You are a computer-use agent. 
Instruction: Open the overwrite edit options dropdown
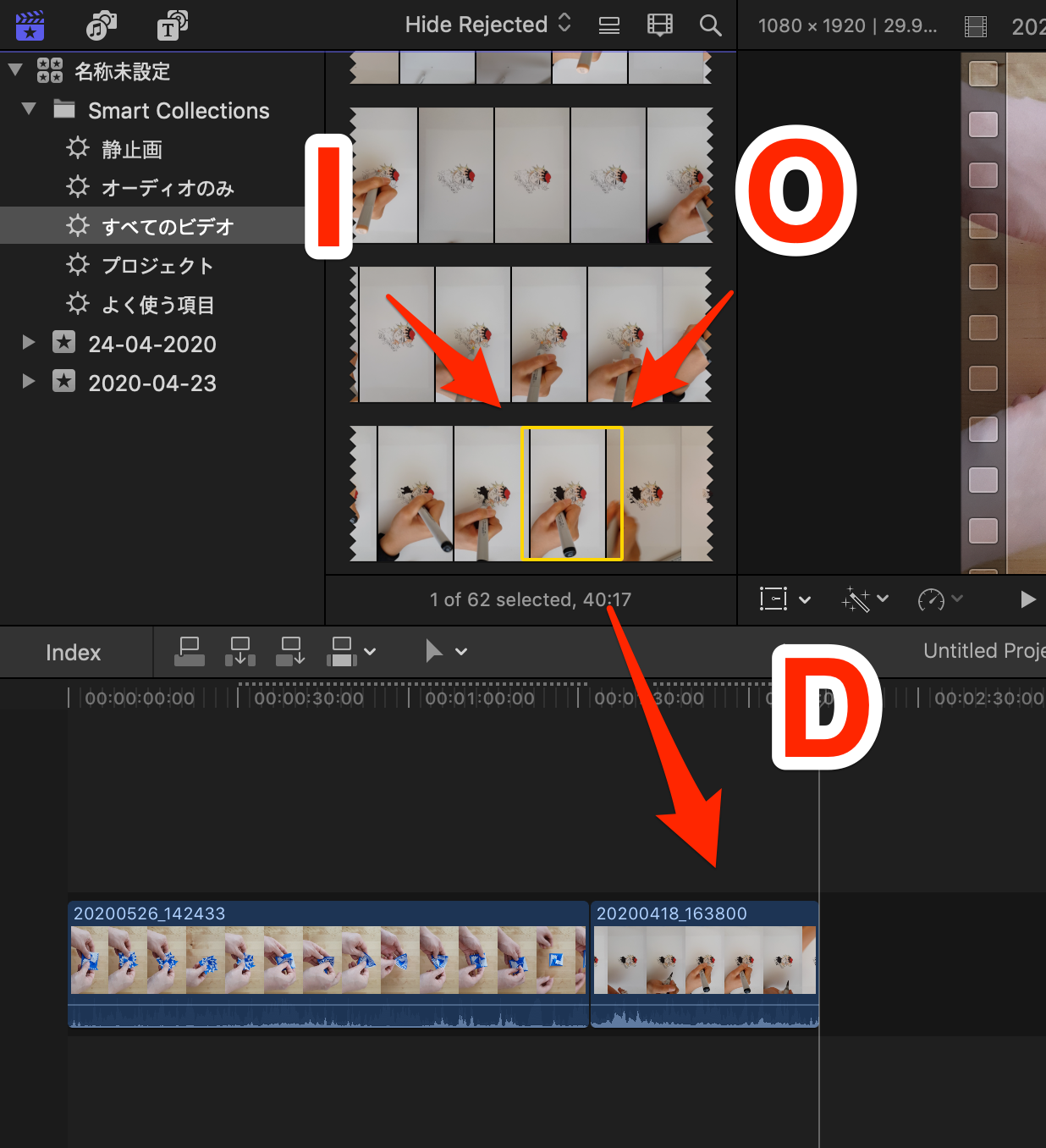pos(370,652)
